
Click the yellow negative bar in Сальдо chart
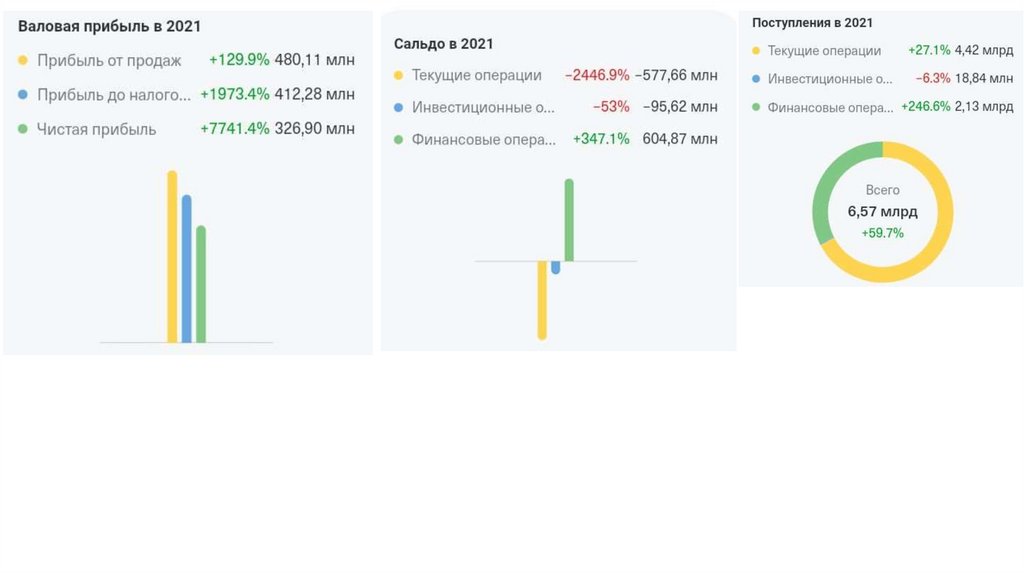[x=542, y=300]
